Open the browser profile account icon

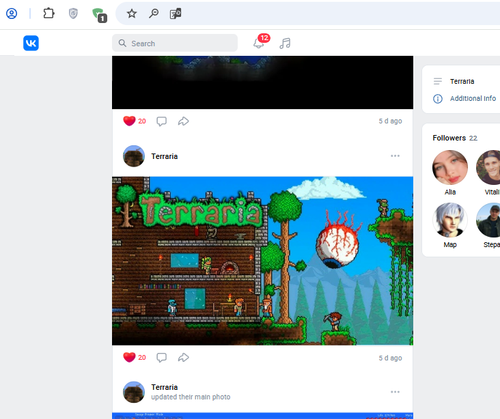(x=12, y=14)
